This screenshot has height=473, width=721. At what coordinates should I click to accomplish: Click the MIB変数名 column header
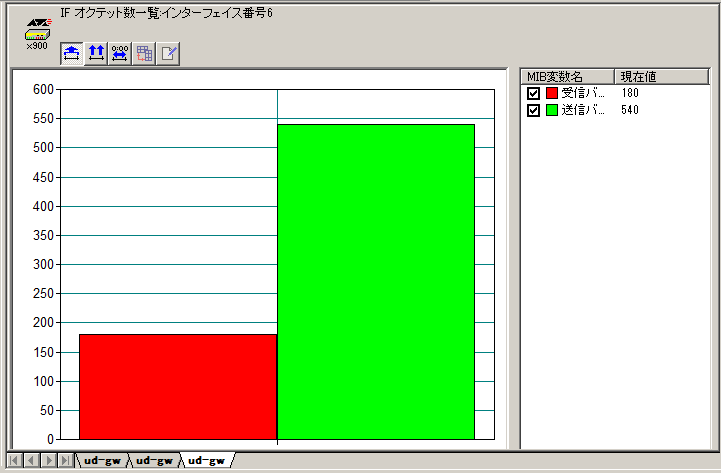(x=567, y=76)
